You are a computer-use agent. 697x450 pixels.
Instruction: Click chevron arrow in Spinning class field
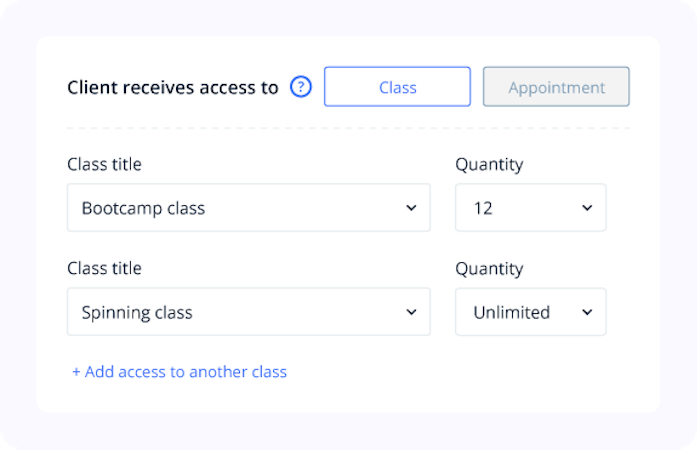coord(411,312)
